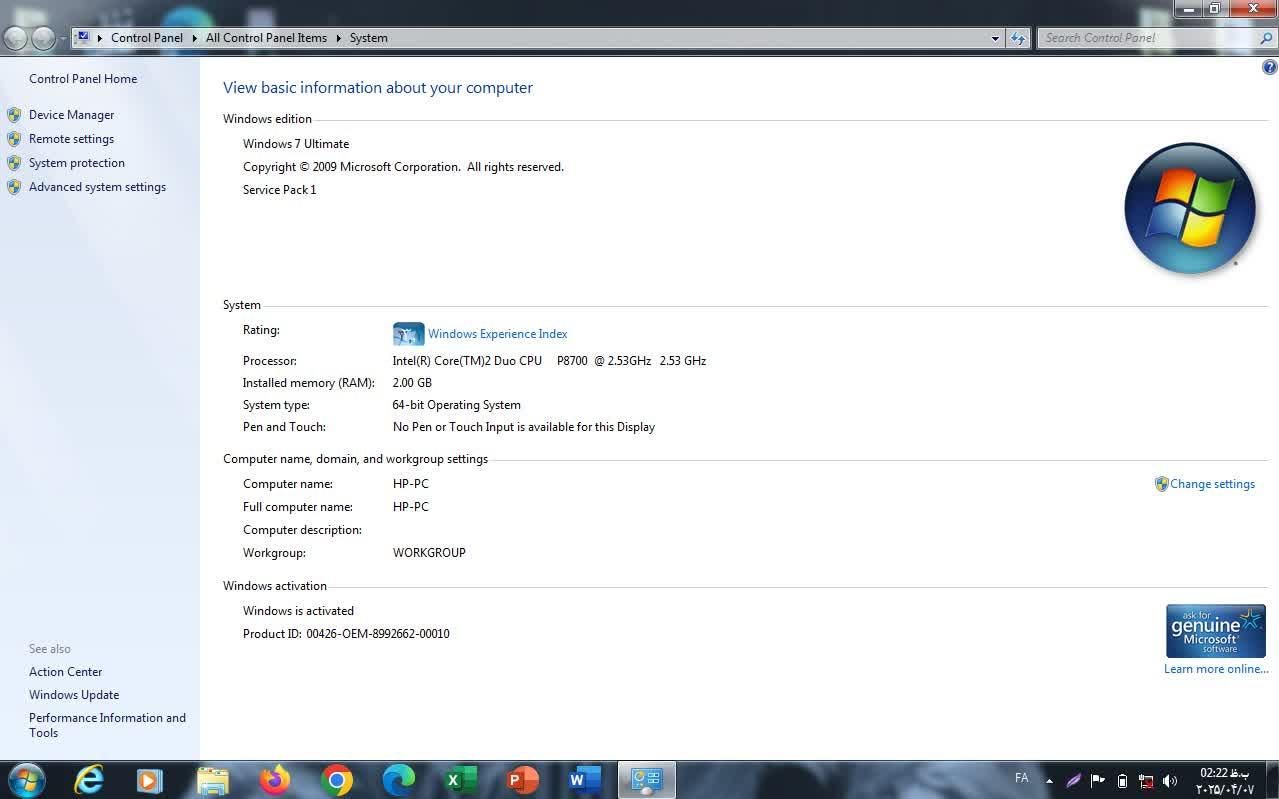Viewport: 1279px width, 799px height.
Task: Click Learn more online link
Action: tap(1216, 669)
